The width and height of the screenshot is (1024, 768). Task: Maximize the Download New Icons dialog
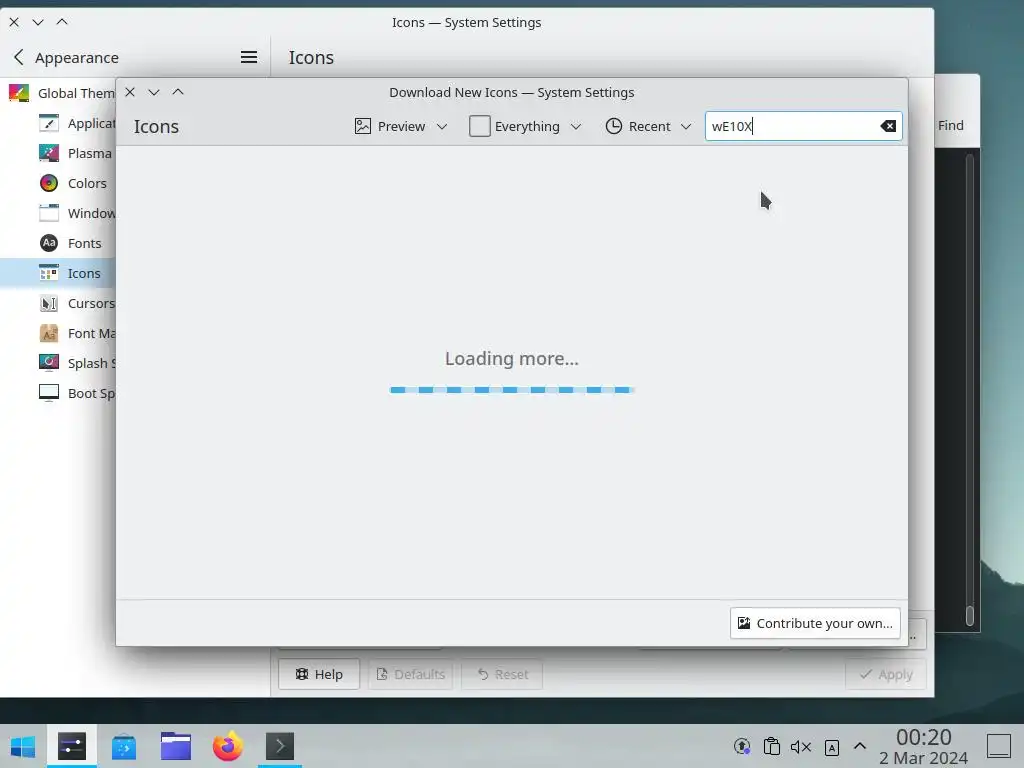[x=178, y=92]
